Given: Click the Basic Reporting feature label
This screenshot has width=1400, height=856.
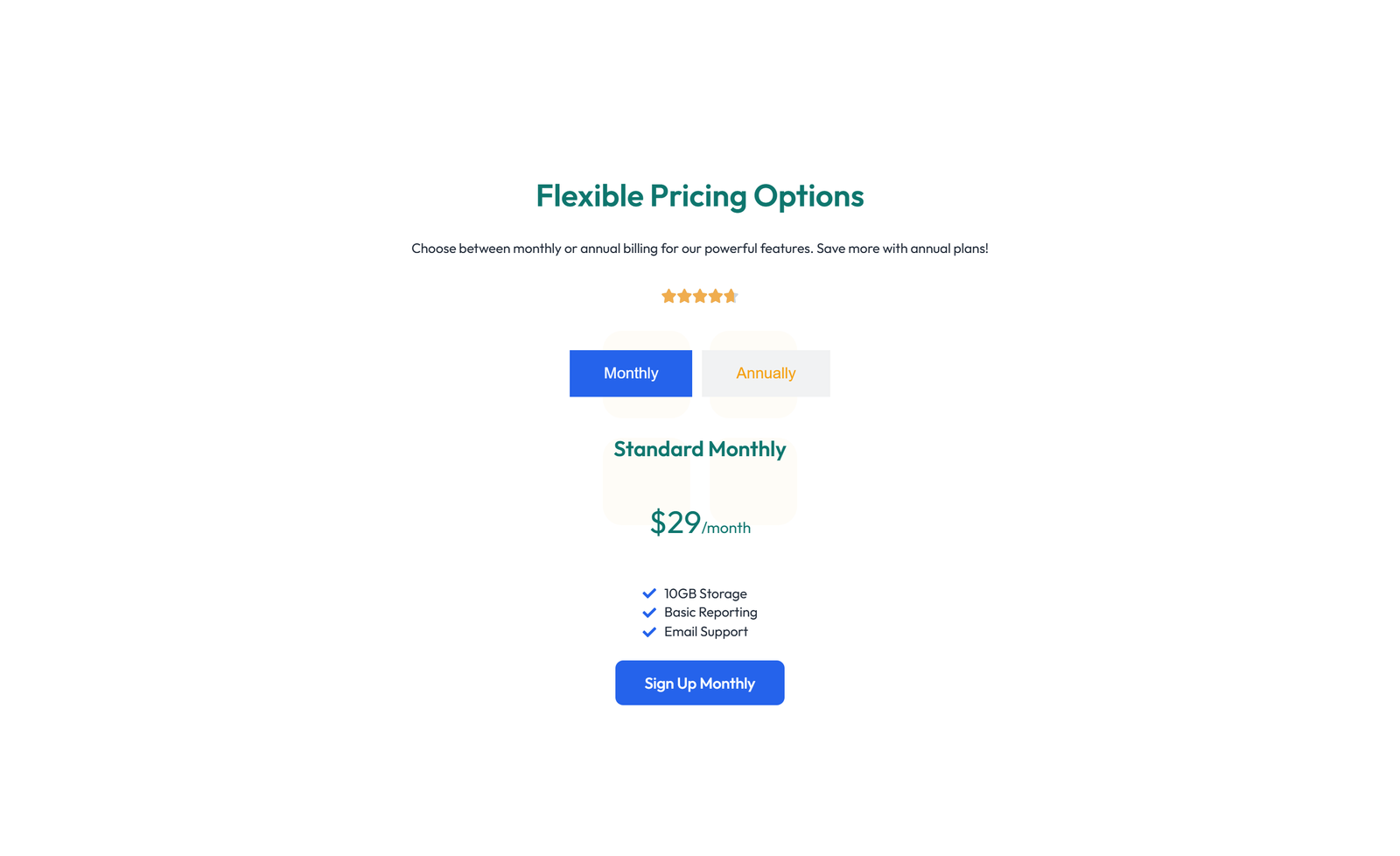Looking at the screenshot, I should [710, 612].
